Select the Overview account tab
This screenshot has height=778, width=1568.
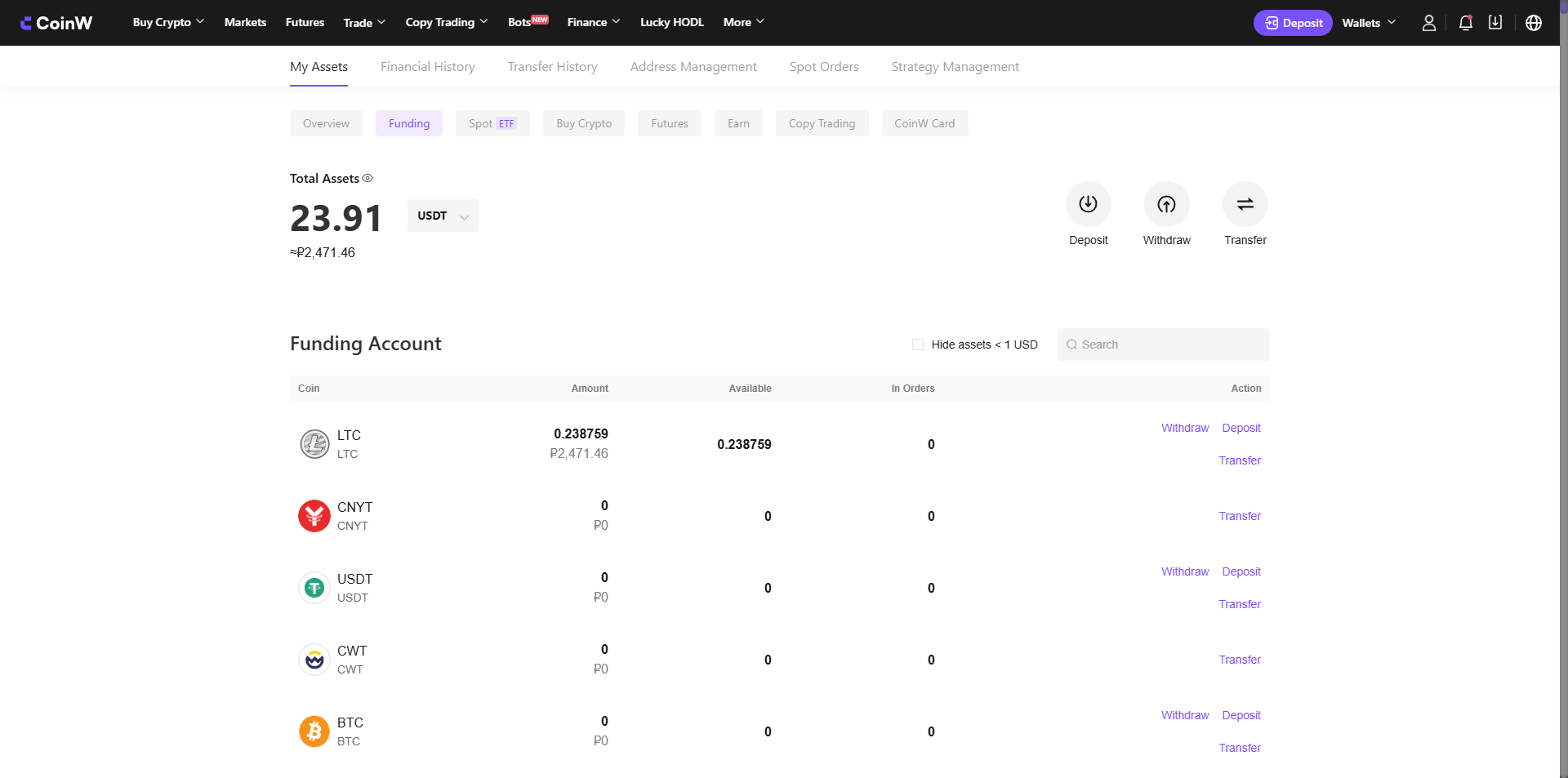pos(326,123)
